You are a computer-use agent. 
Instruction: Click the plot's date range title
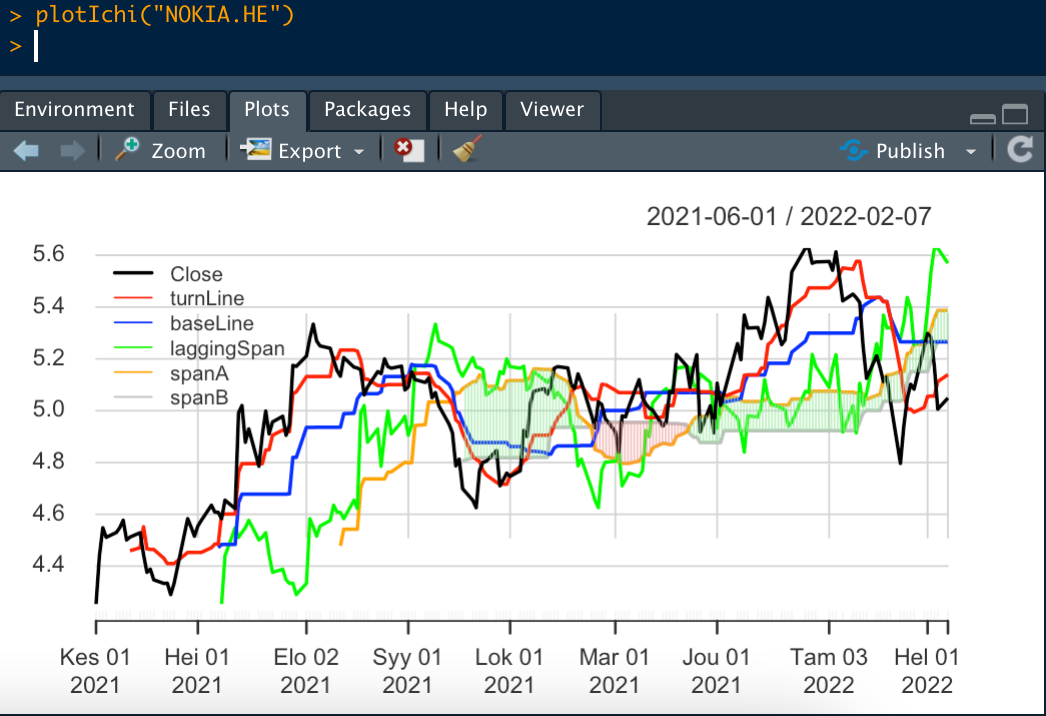tap(788, 216)
